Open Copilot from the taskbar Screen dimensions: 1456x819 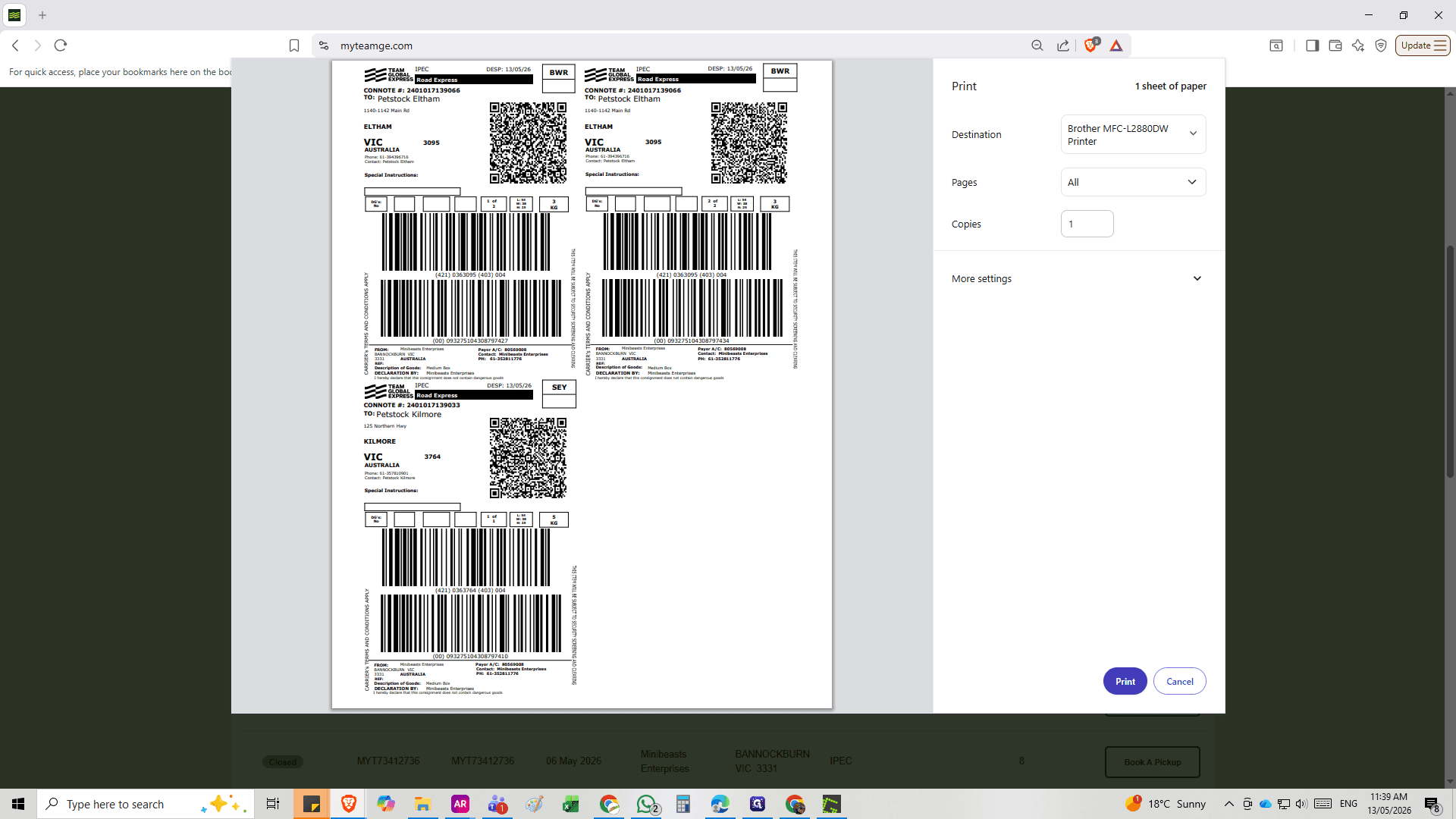(386, 804)
